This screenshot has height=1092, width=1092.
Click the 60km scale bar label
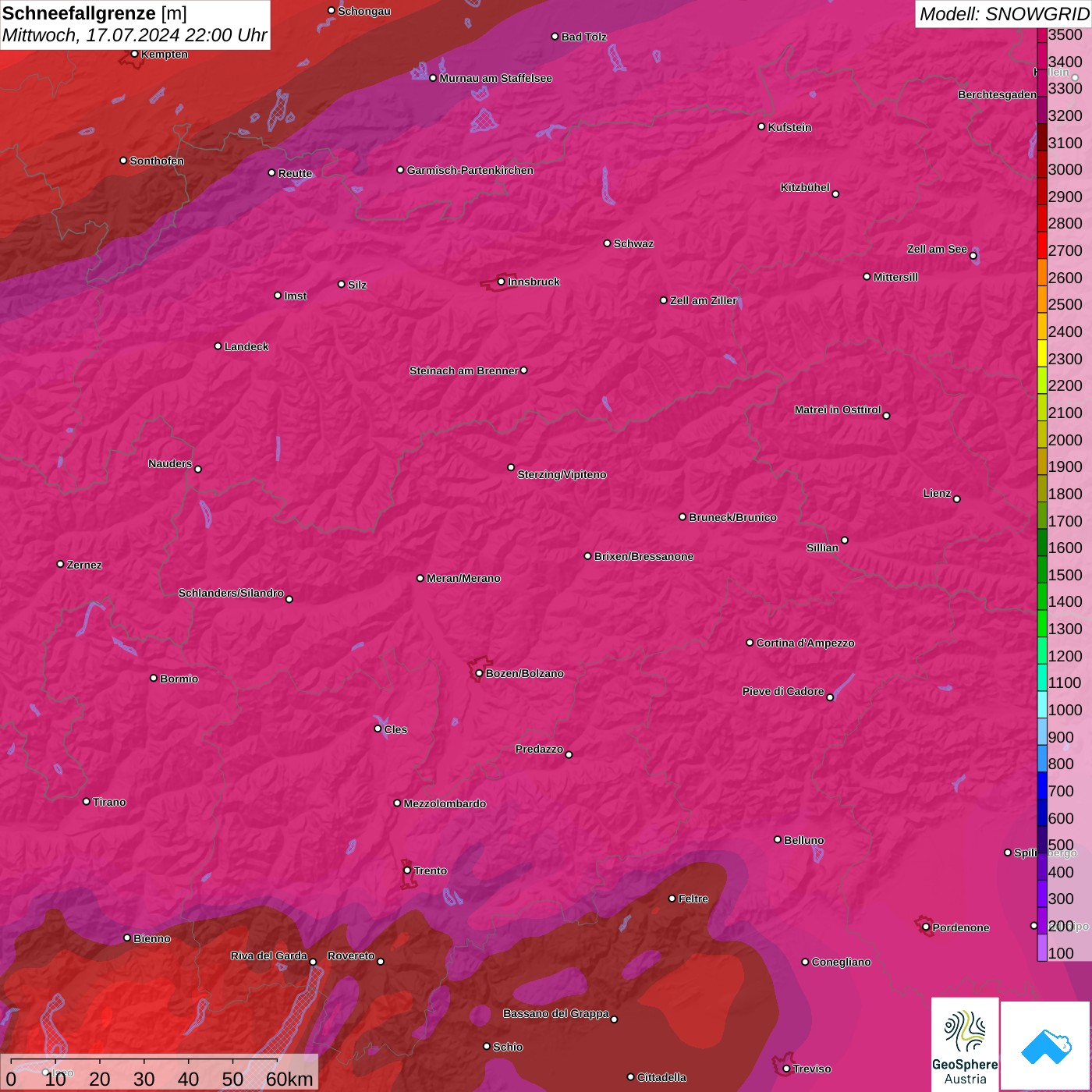click(x=289, y=1079)
